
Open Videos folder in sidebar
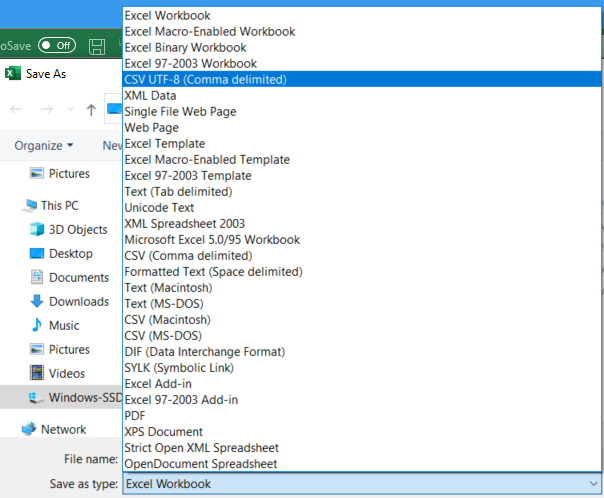click(57, 373)
